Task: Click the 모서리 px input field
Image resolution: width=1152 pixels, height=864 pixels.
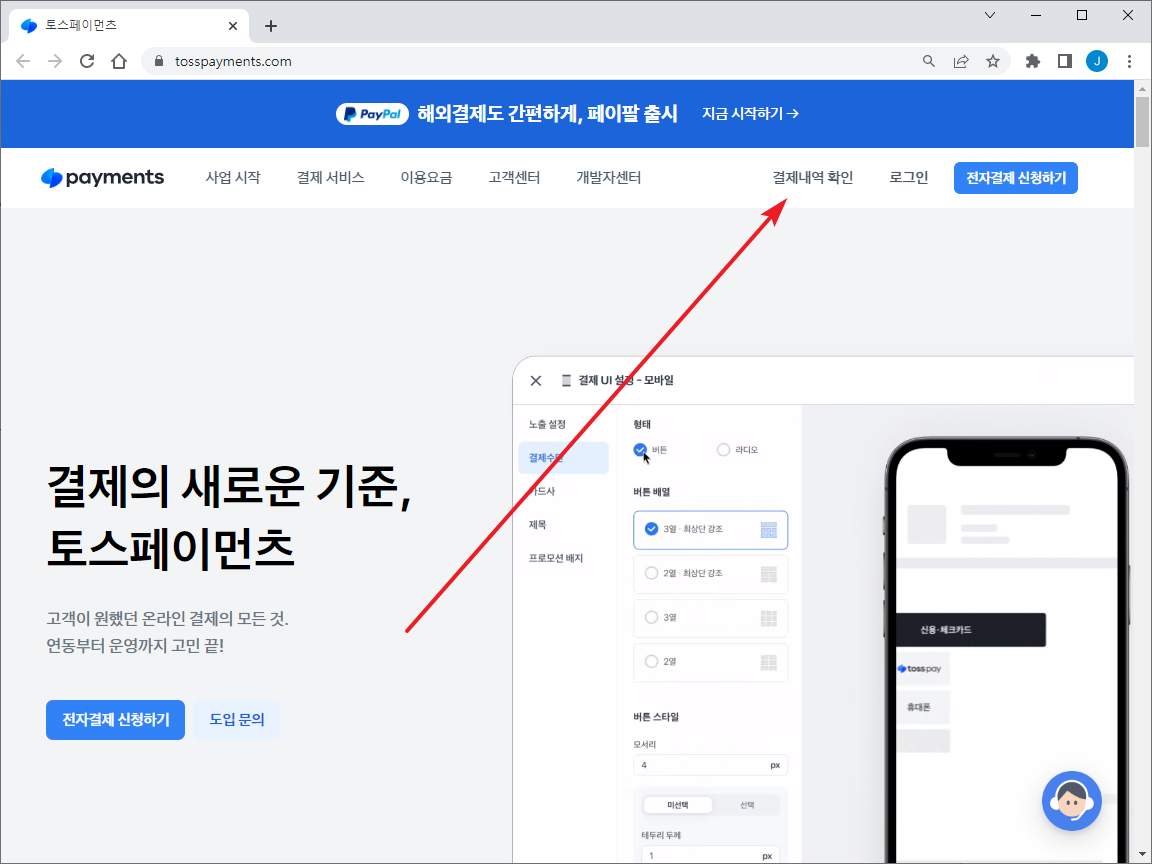Action: pos(710,765)
